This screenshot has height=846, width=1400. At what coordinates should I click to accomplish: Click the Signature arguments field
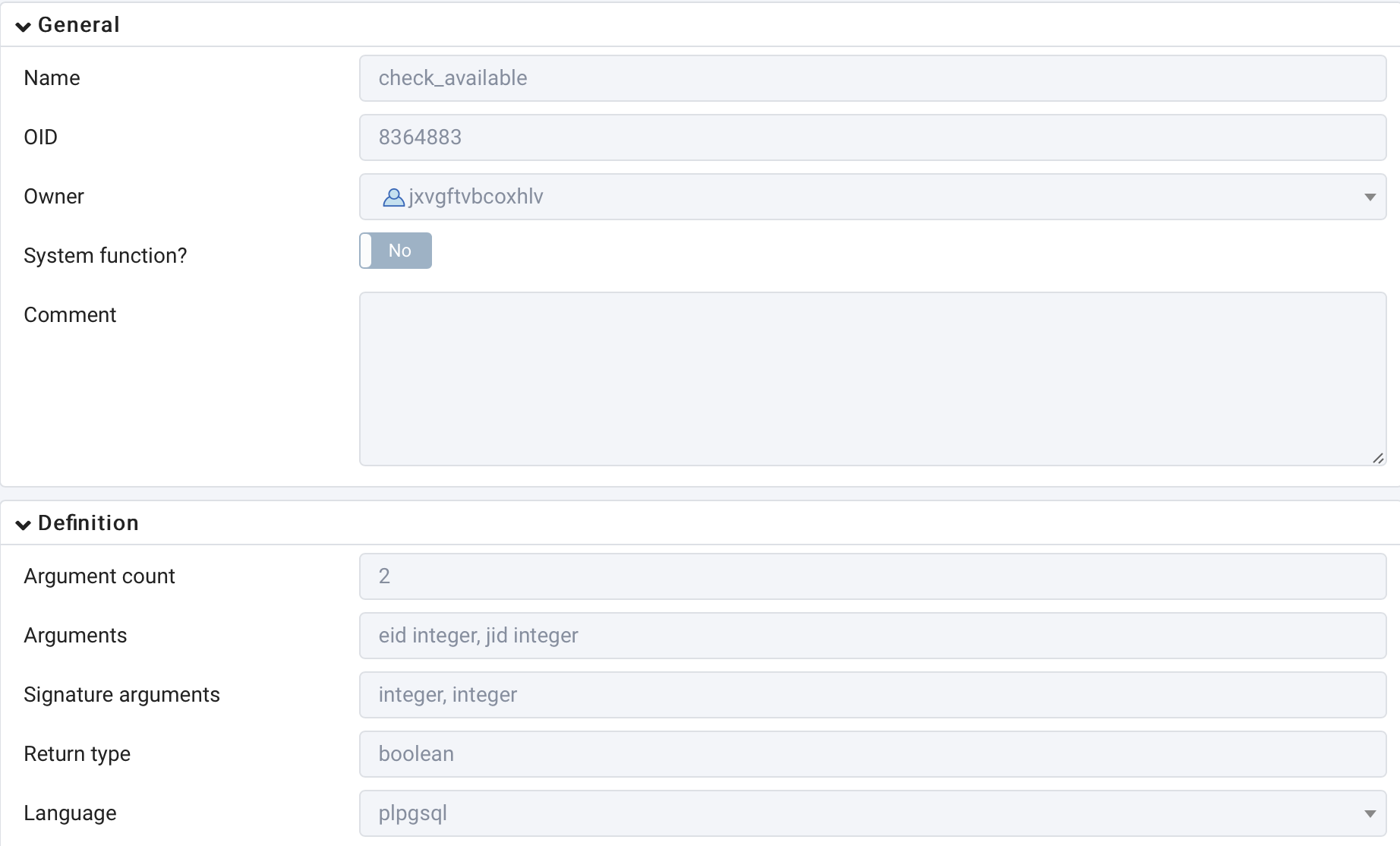(x=872, y=695)
